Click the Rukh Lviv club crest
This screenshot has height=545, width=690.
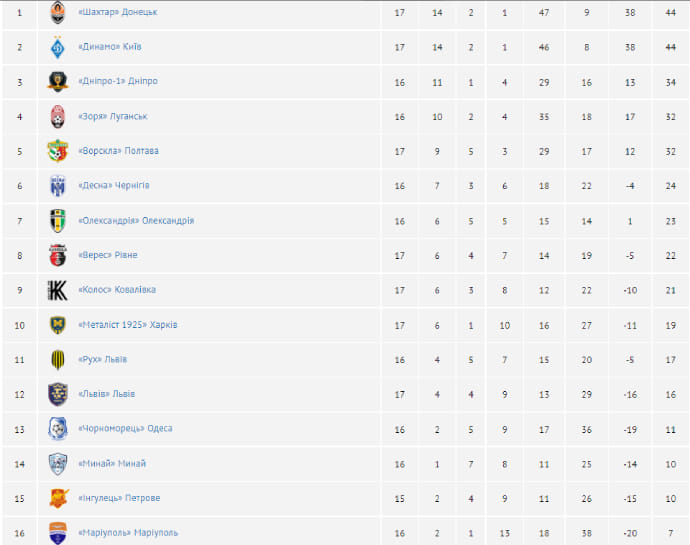(x=58, y=360)
